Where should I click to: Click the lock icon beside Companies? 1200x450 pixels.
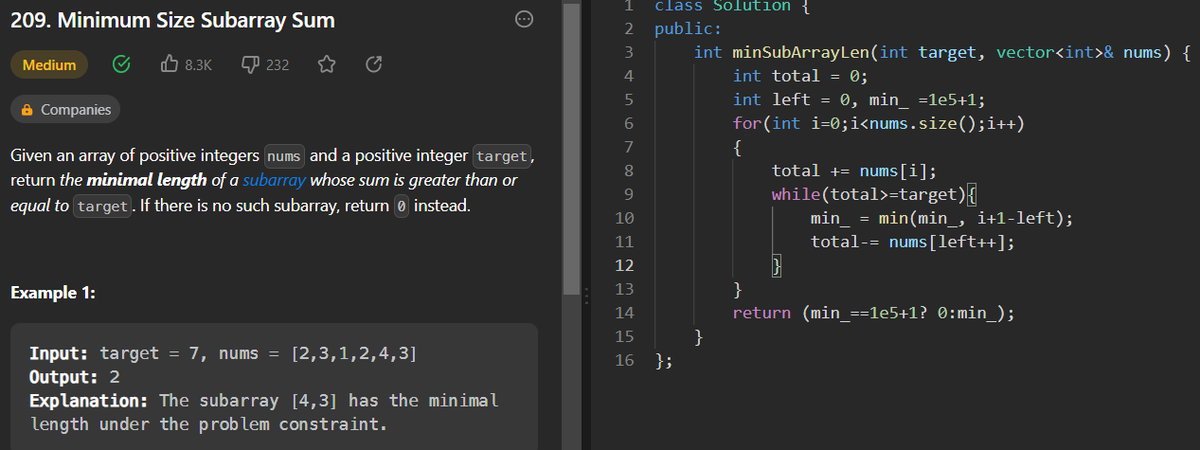point(29,109)
